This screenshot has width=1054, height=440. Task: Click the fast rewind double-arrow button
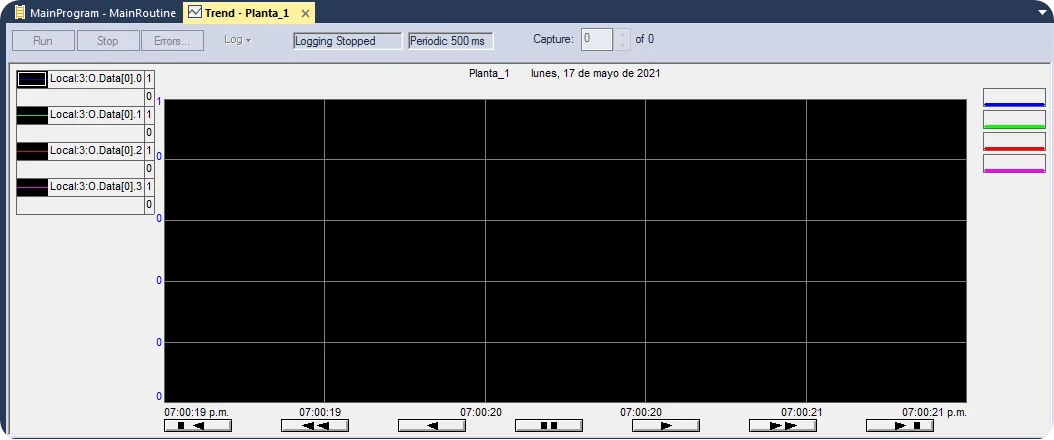tap(315, 425)
